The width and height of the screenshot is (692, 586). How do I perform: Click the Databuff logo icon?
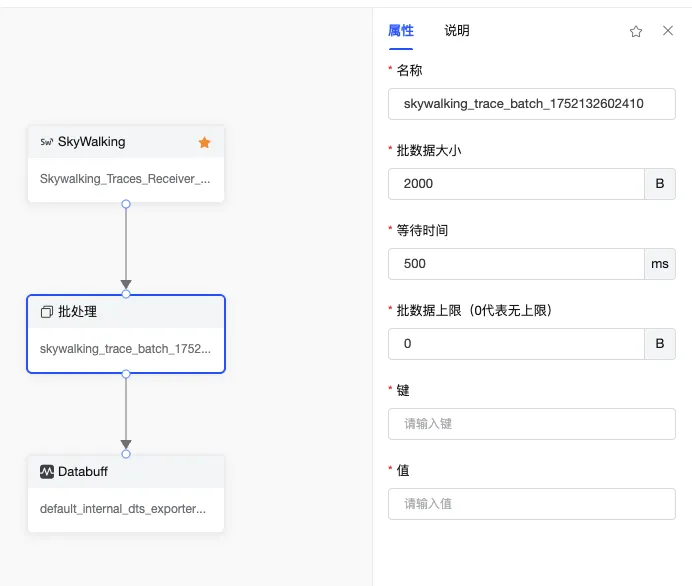click(x=46, y=471)
